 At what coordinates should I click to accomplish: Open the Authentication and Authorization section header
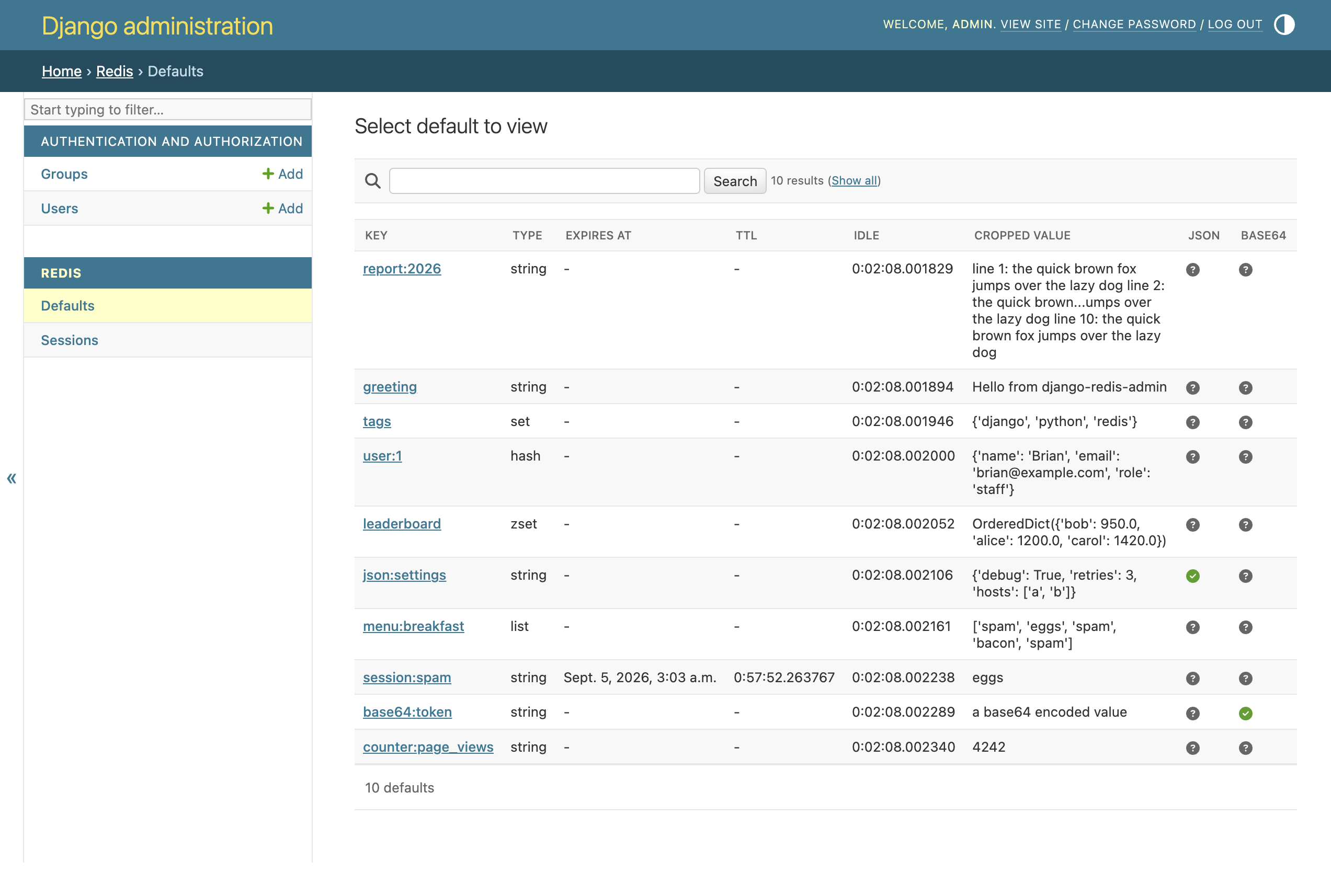(x=172, y=141)
